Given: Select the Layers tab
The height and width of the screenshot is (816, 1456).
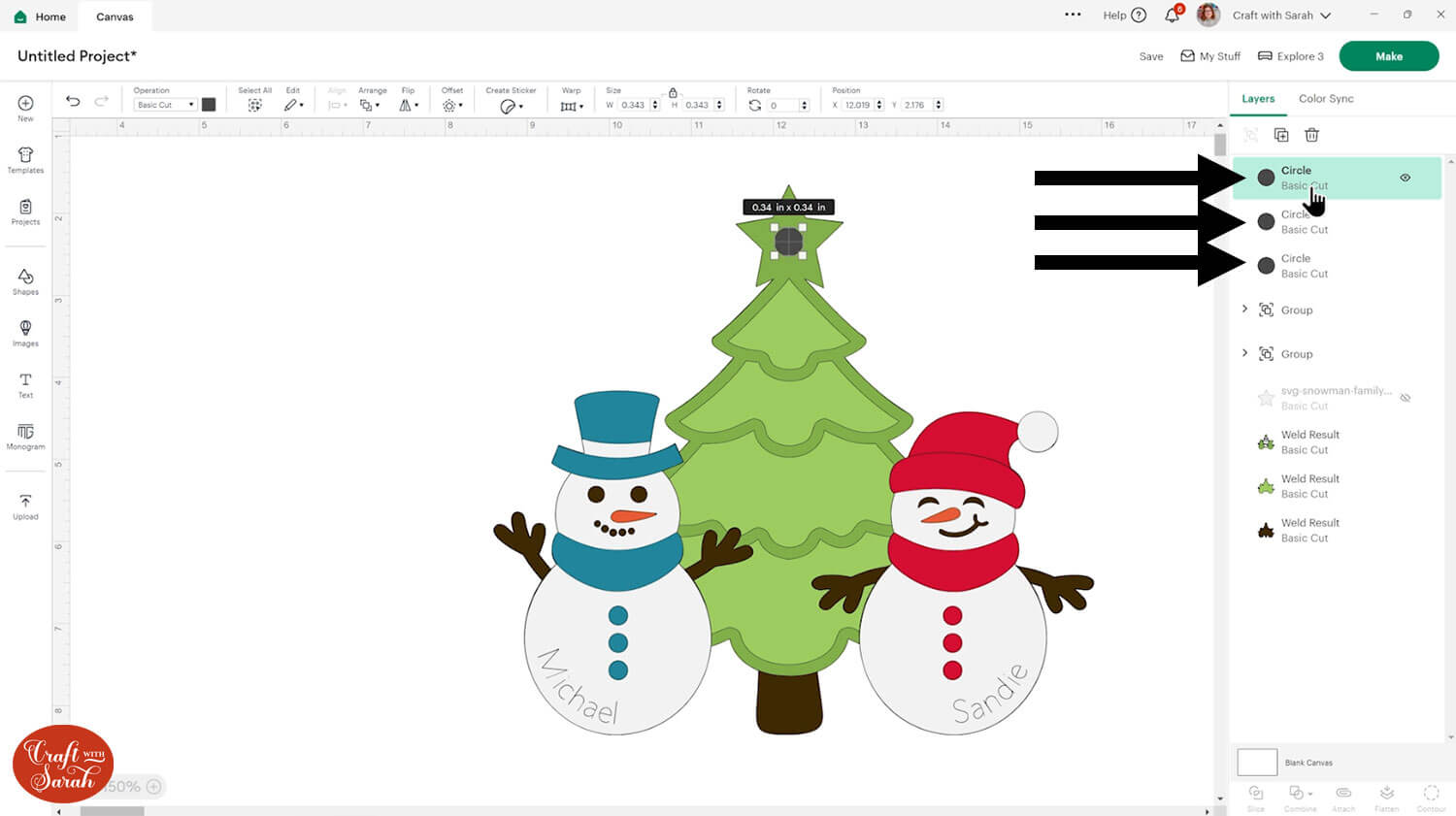Looking at the screenshot, I should click(1258, 99).
